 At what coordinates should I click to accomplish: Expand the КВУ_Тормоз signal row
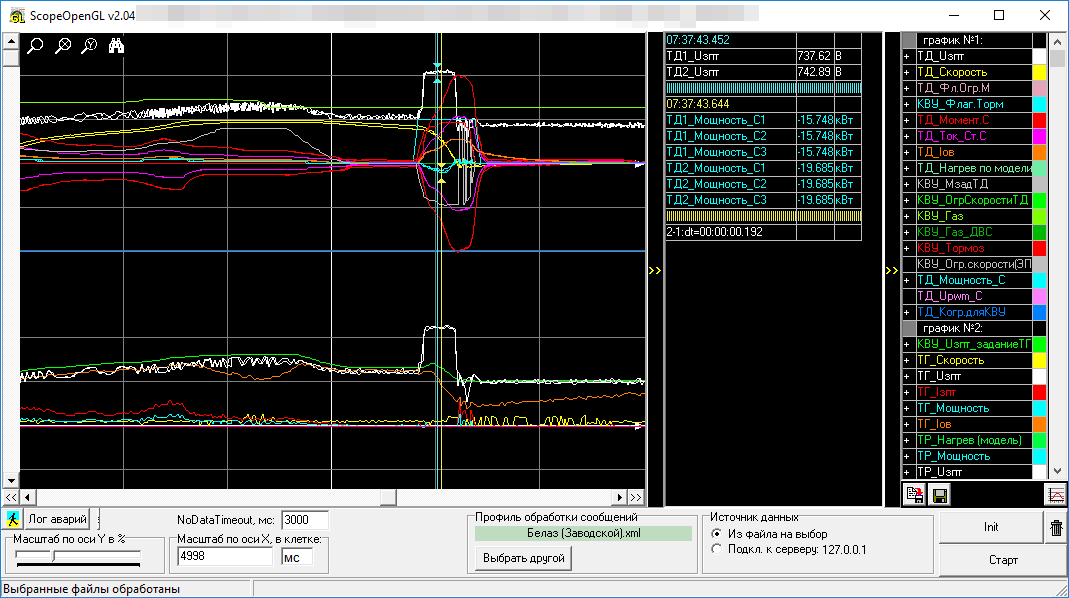click(x=907, y=248)
